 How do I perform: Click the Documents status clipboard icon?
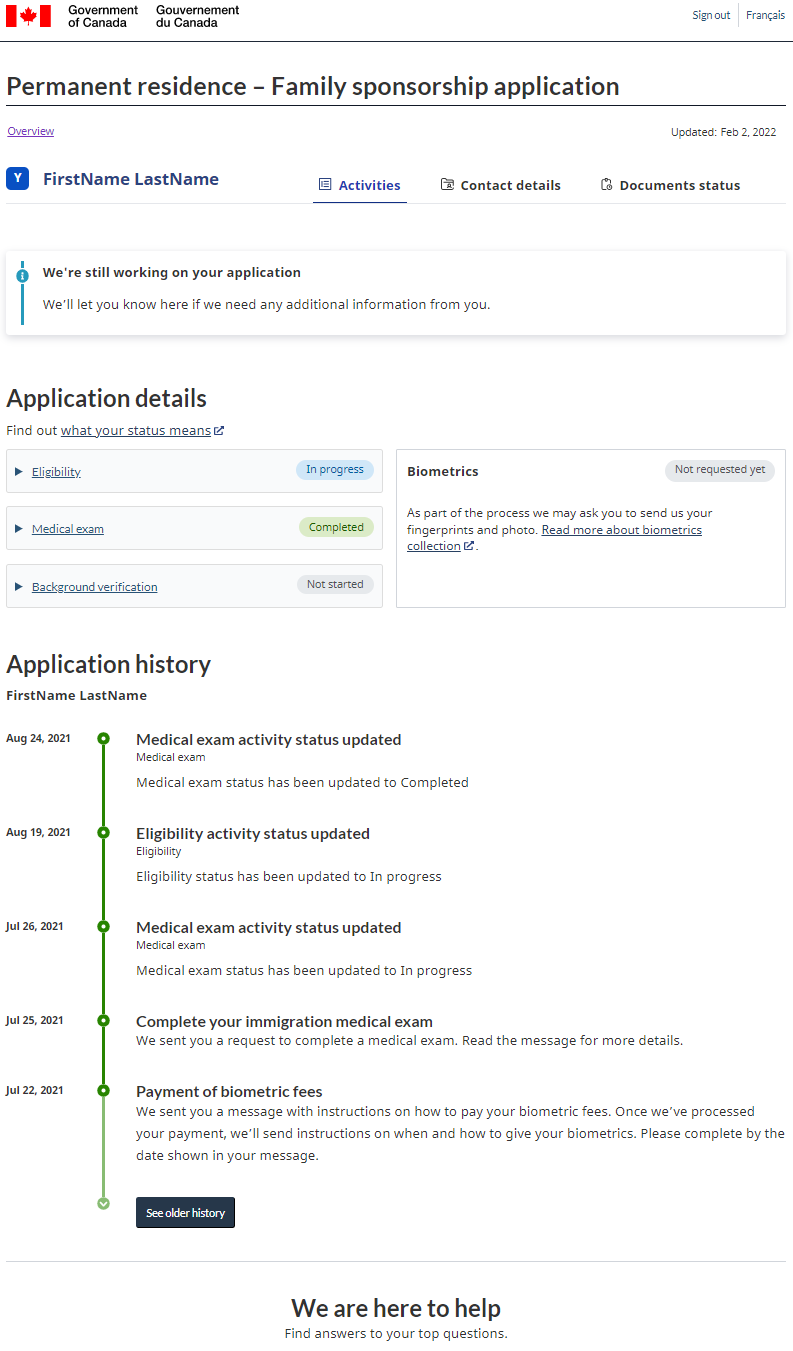(x=607, y=184)
